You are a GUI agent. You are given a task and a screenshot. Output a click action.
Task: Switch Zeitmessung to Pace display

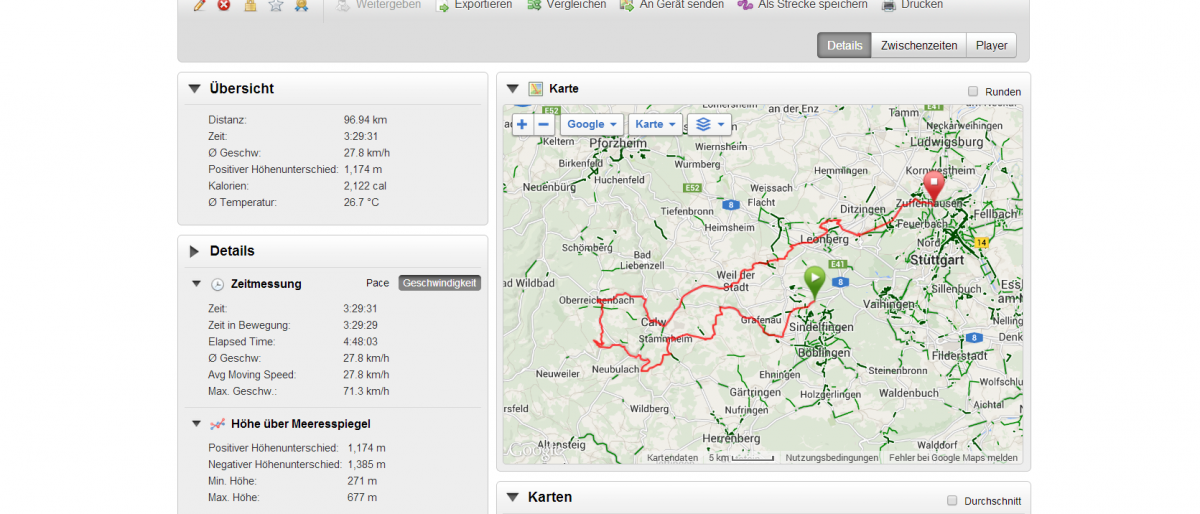pyautogui.click(x=377, y=283)
